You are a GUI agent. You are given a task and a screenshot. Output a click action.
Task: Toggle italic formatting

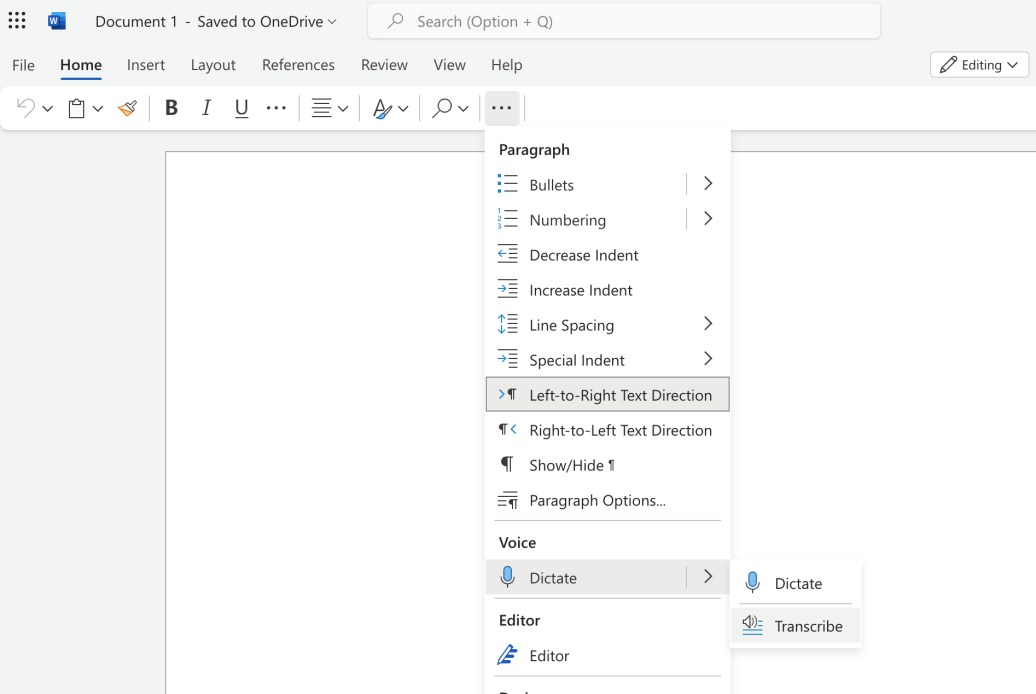tap(206, 107)
